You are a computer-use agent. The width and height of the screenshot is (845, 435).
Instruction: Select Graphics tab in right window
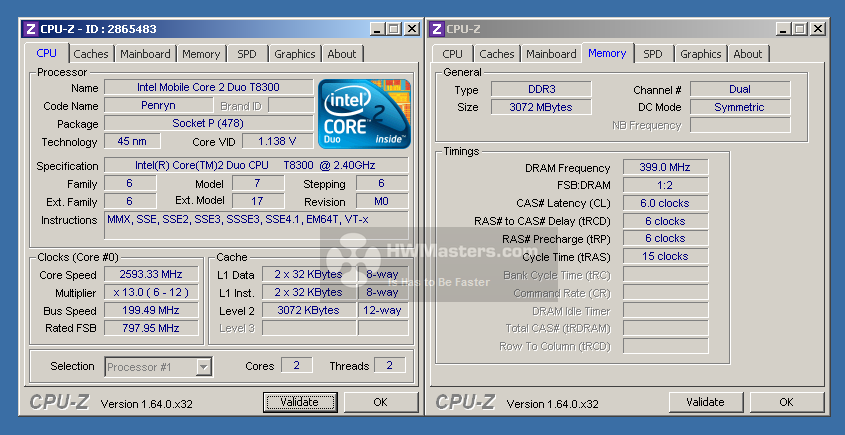700,54
